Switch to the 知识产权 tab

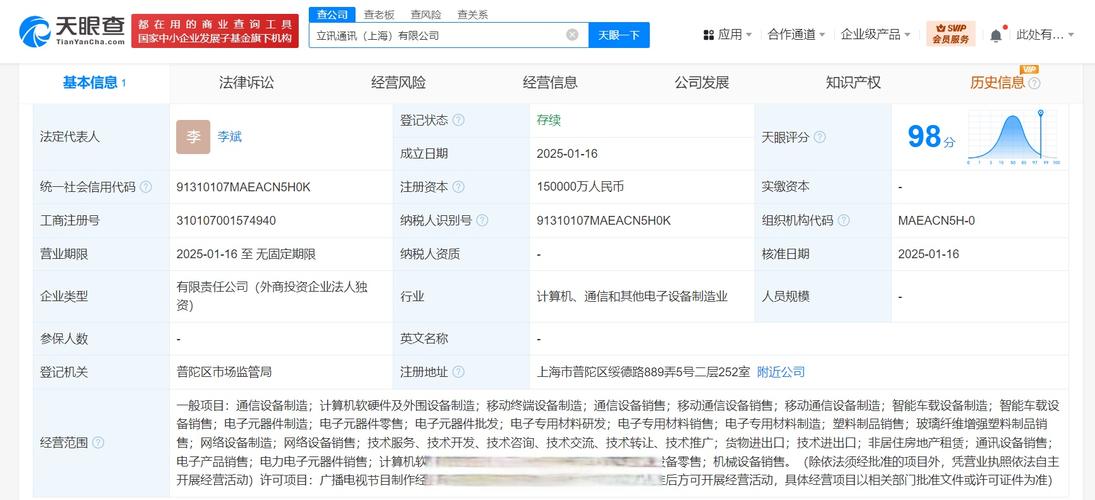point(853,83)
